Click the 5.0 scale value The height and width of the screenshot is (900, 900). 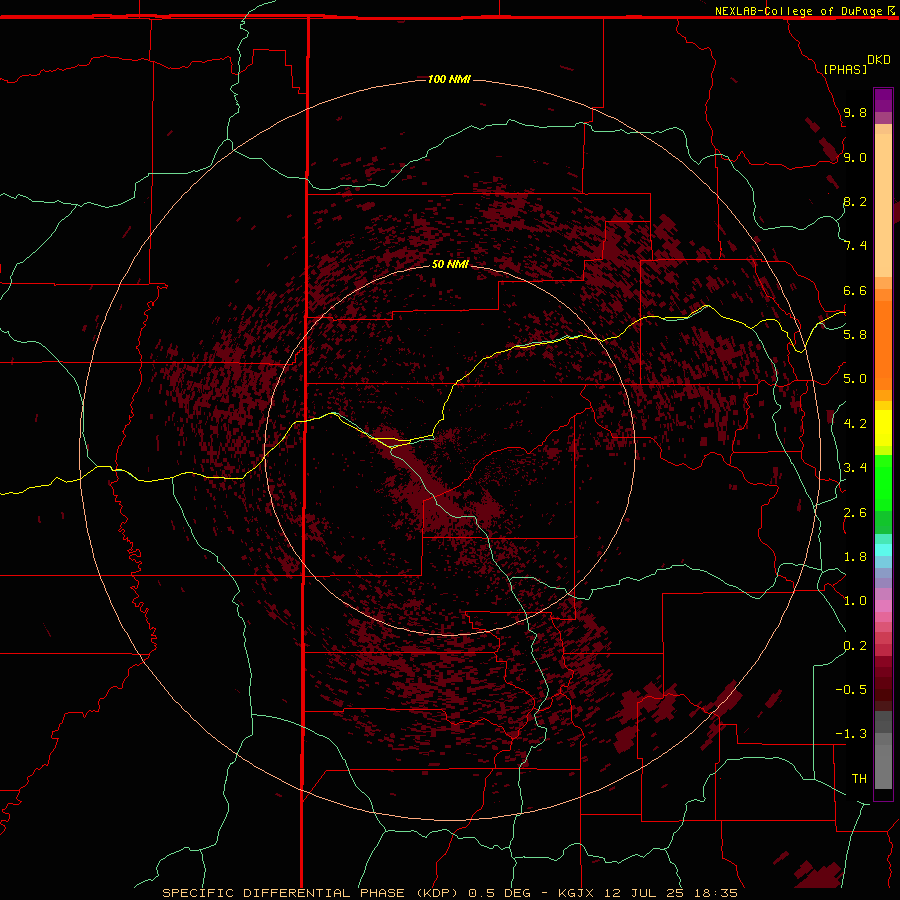tap(855, 379)
